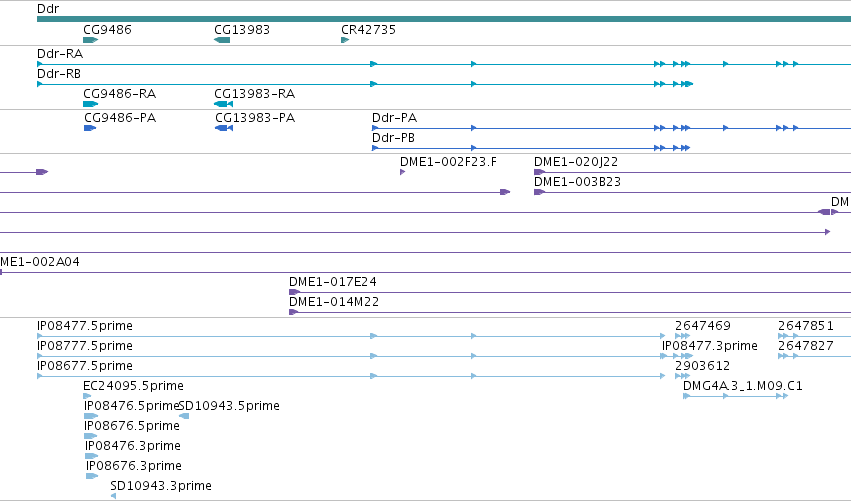Click the DME1-020J22 clone label
The height and width of the screenshot is (501, 851).
(576, 162)
